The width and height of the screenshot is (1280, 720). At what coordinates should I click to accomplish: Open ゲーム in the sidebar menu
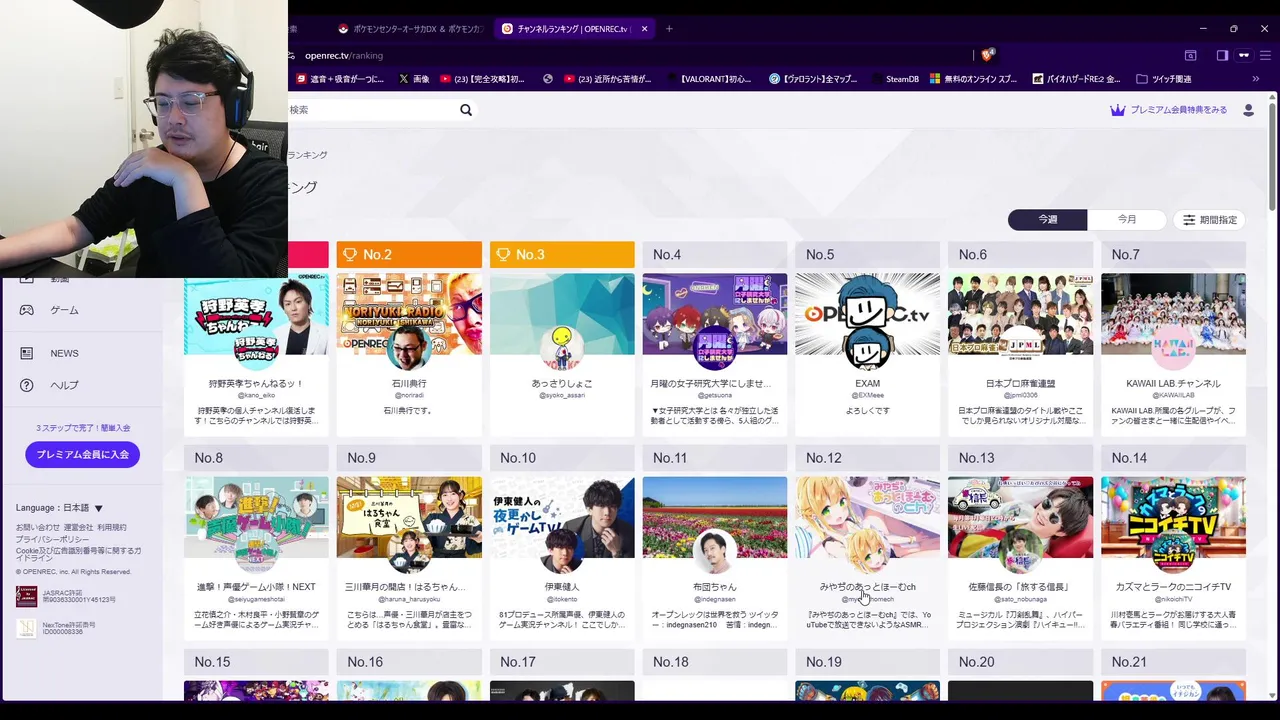pyautogui.click(x=64, y=310)
